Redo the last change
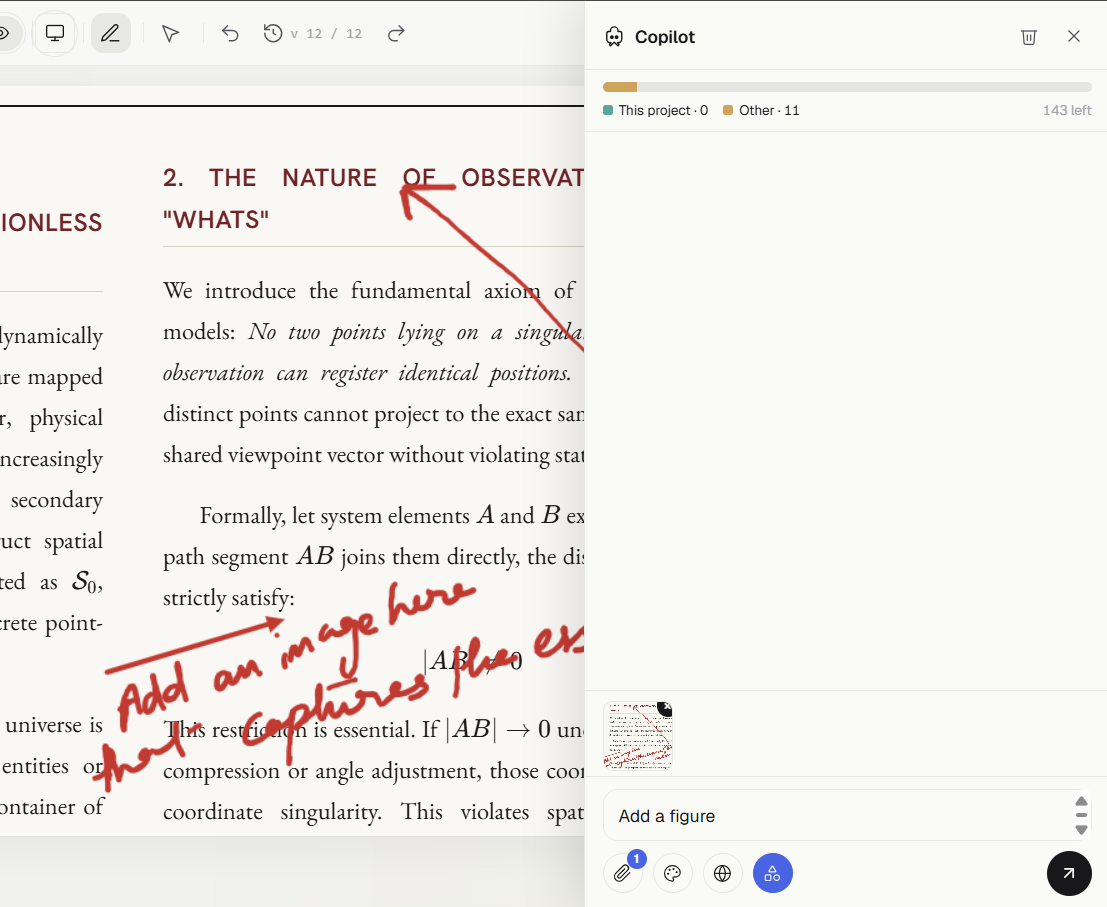Viewport: 1107px width, 907px height. point(396,33)
